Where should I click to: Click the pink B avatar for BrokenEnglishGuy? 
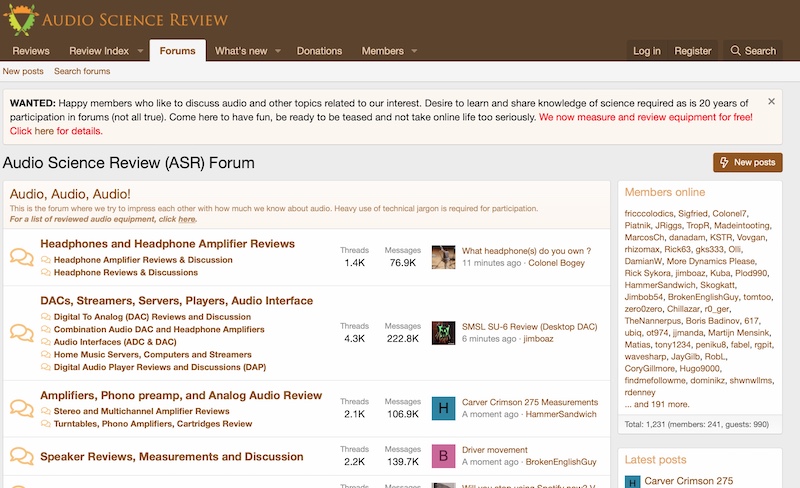click(443, 456)
